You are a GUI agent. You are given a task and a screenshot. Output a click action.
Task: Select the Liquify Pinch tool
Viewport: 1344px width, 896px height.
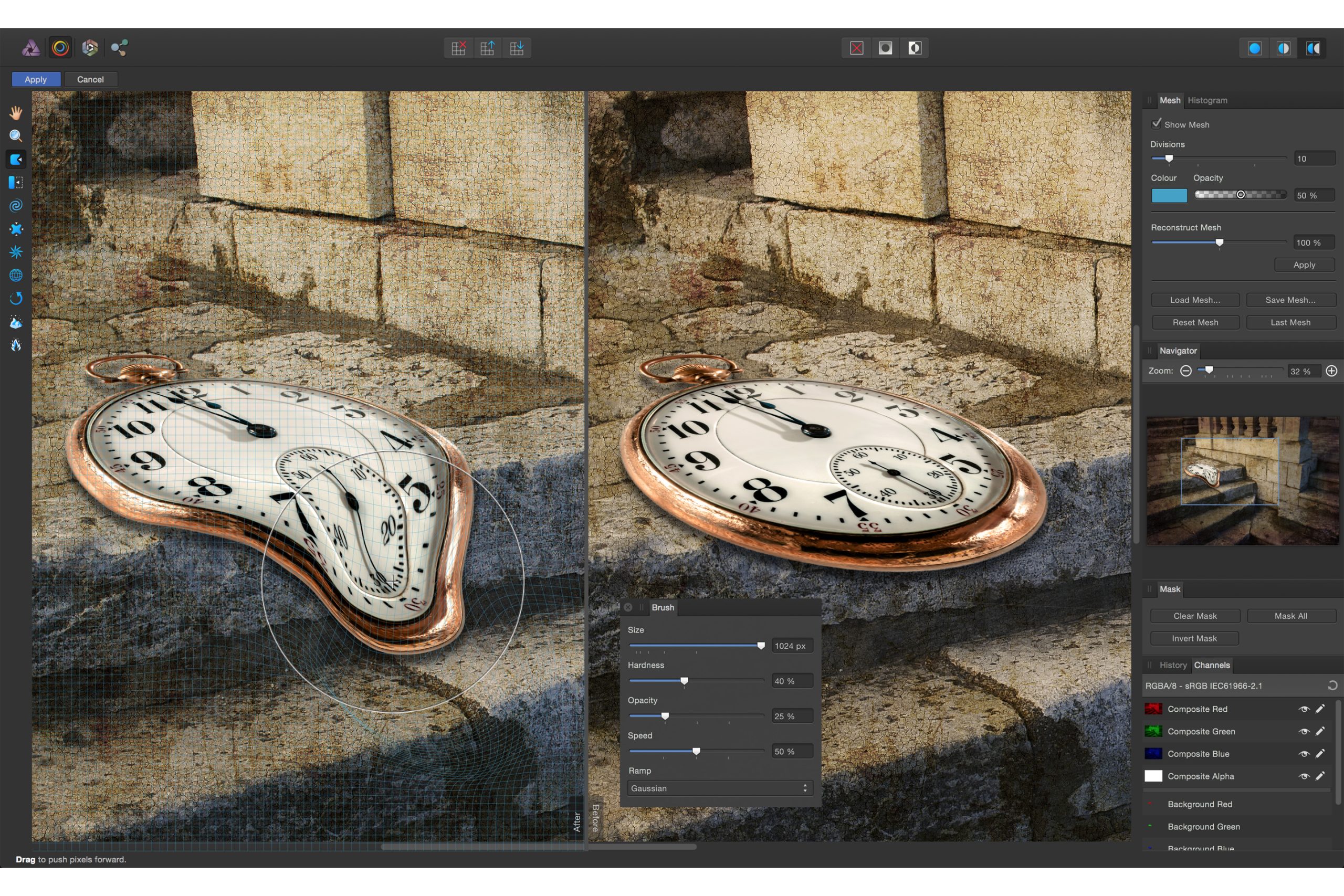pos(16,229)
